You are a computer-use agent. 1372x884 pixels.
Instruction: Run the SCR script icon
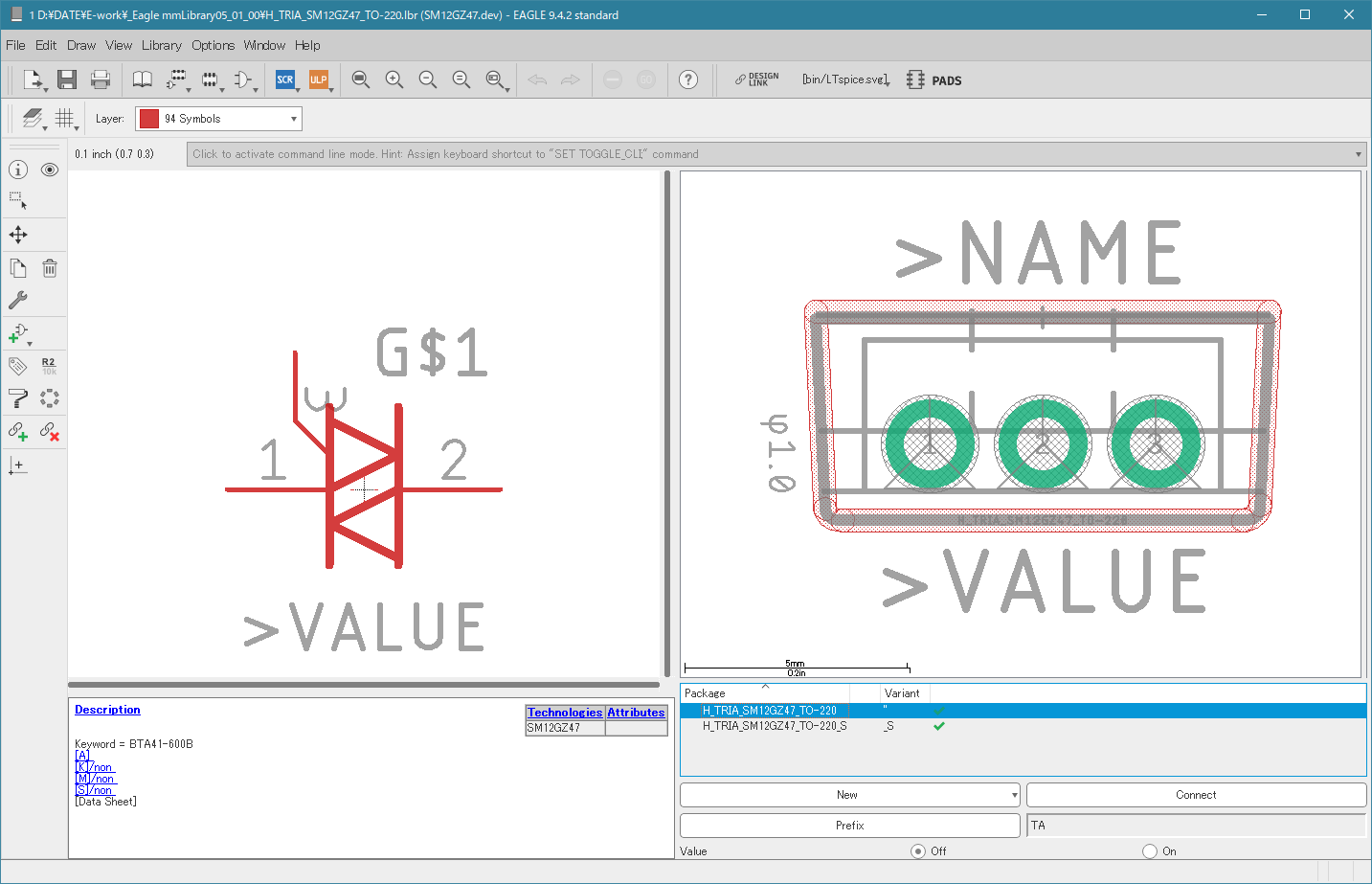click(x=285, y=79)
